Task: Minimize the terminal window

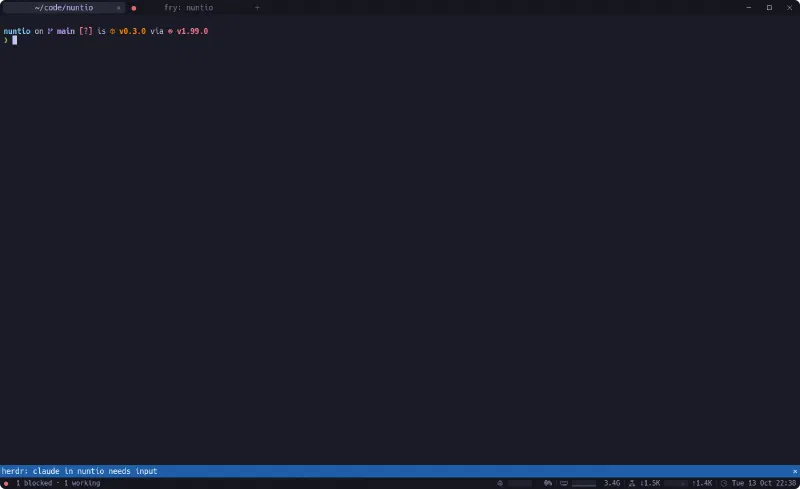Action: tap(749, 8)
